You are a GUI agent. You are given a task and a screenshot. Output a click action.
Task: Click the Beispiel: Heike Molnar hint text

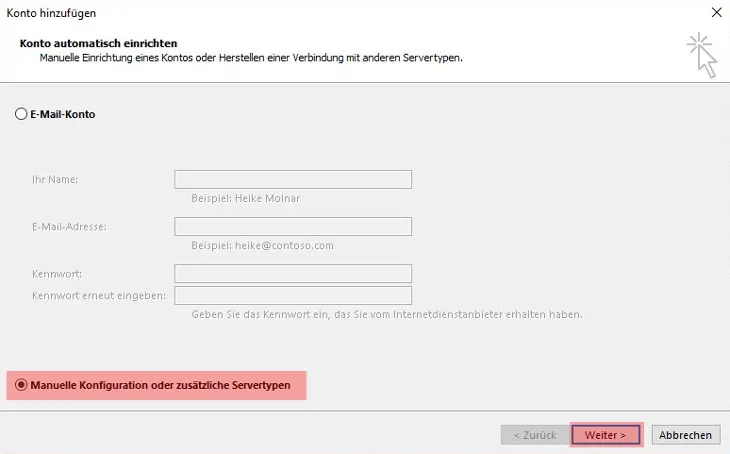point(245,198)
